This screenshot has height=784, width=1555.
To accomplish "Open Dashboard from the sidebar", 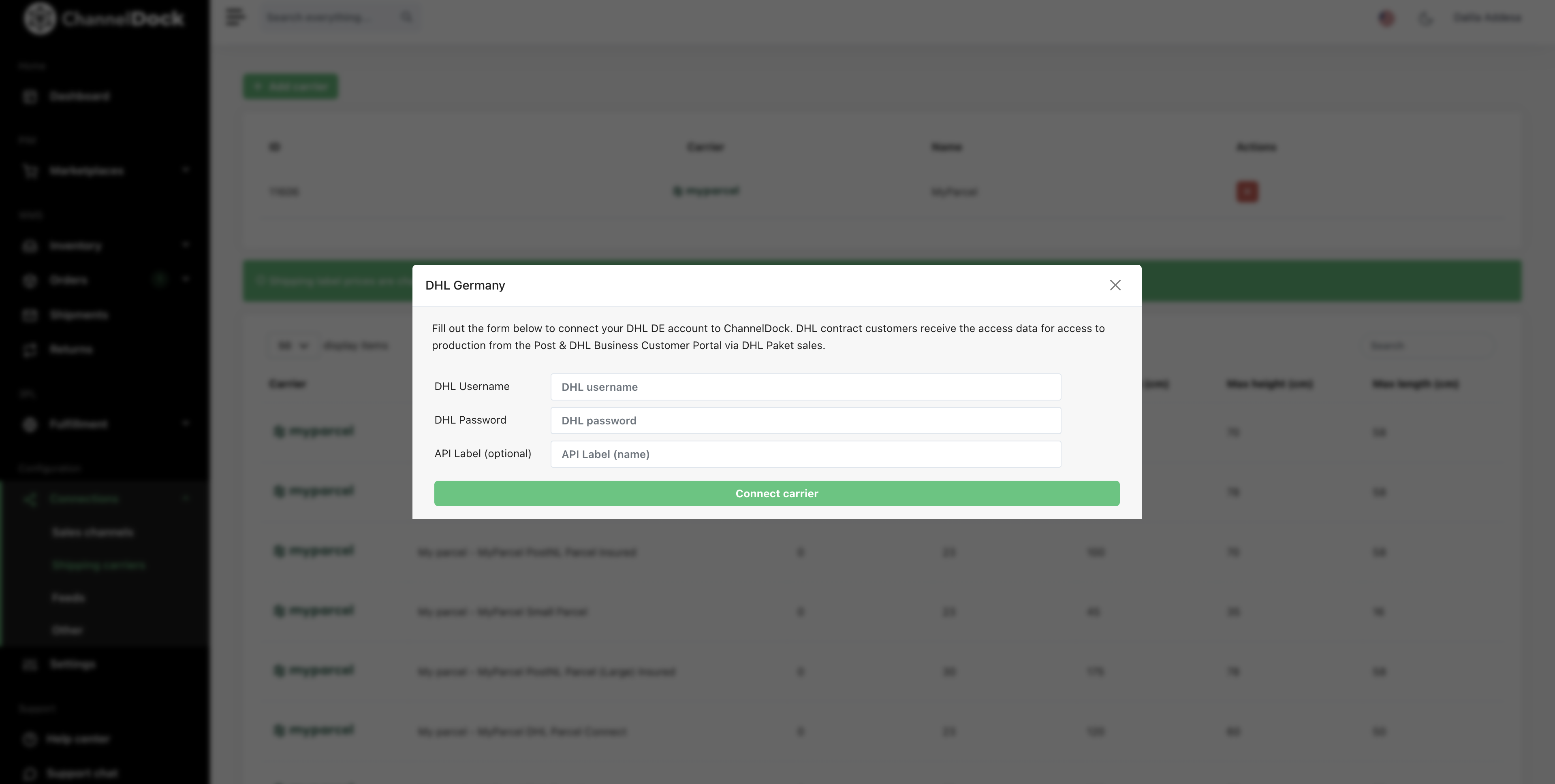I will (79, 96).
